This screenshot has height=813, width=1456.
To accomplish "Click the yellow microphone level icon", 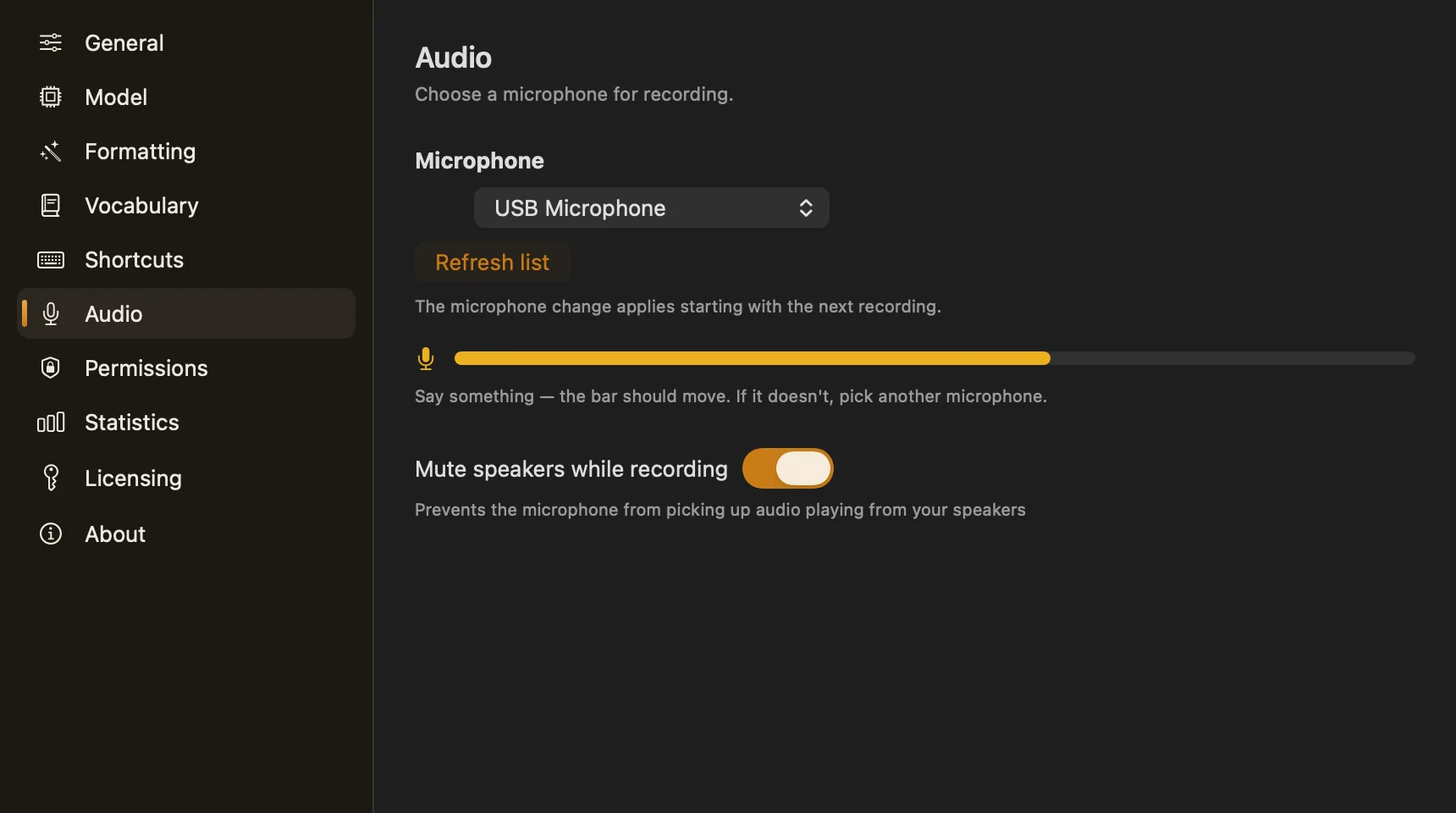I will 426,359.
